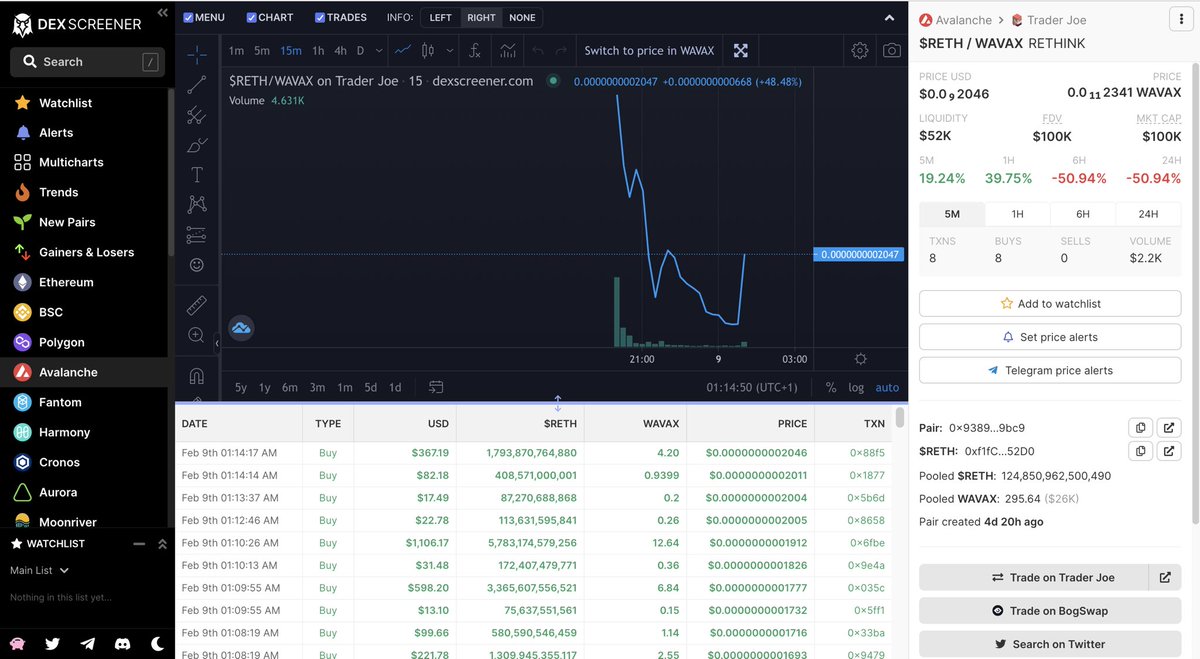Open the Main List watchlist dropdown
The image size is (1200, 659).
click(x=39, y=570)
